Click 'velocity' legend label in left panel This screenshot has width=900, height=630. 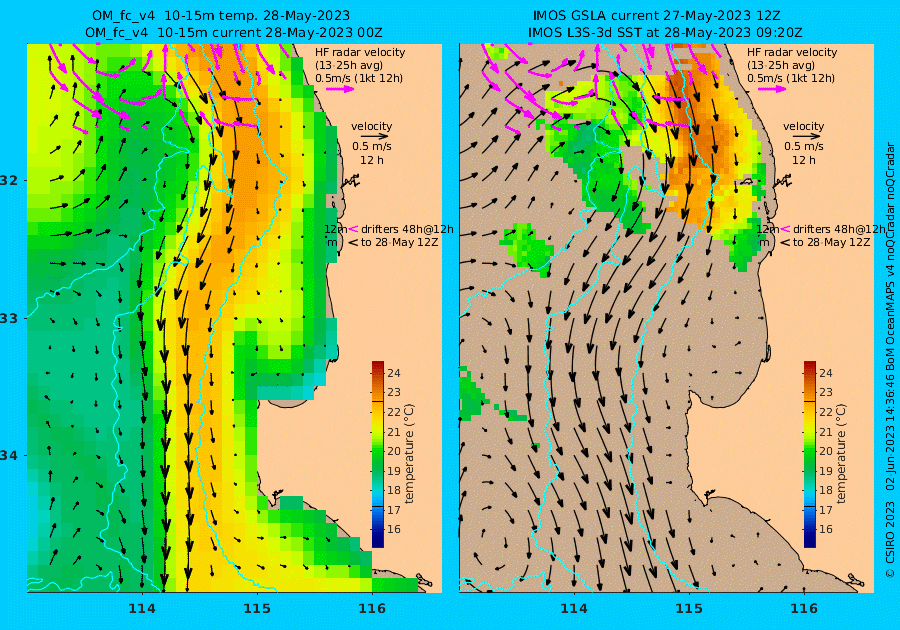coord(371,126)
